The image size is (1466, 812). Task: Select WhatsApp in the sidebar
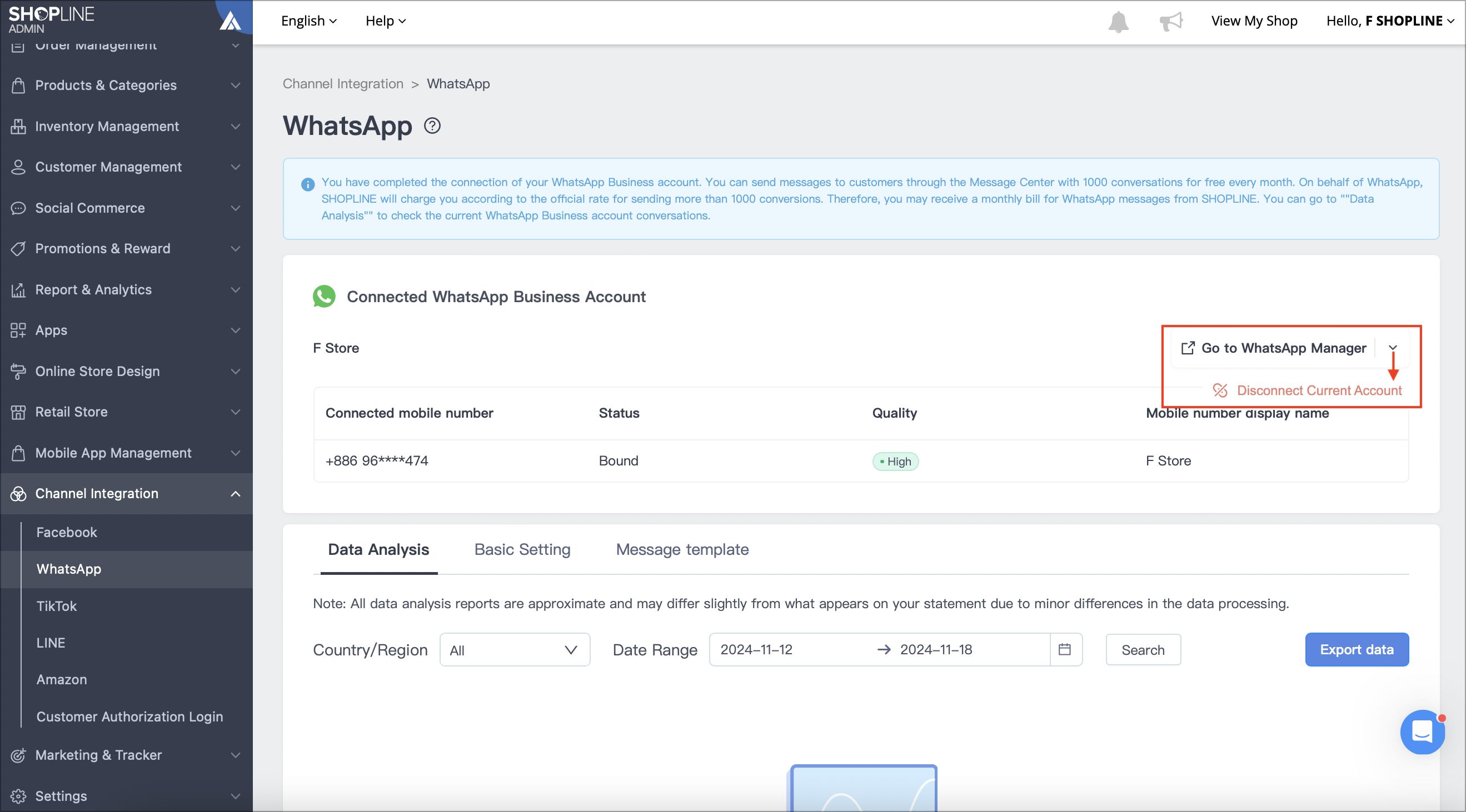point(126,569)
